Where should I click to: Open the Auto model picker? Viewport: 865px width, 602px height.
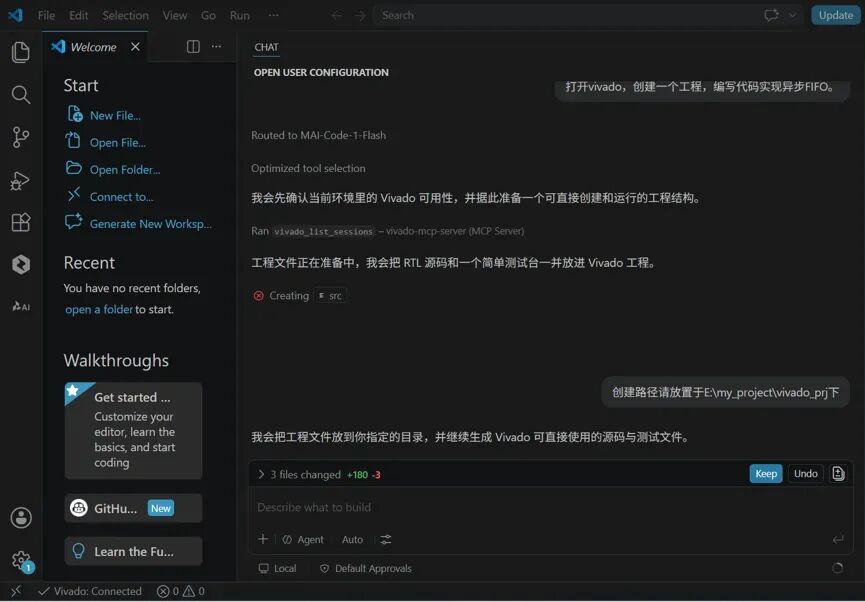point(353,540)
